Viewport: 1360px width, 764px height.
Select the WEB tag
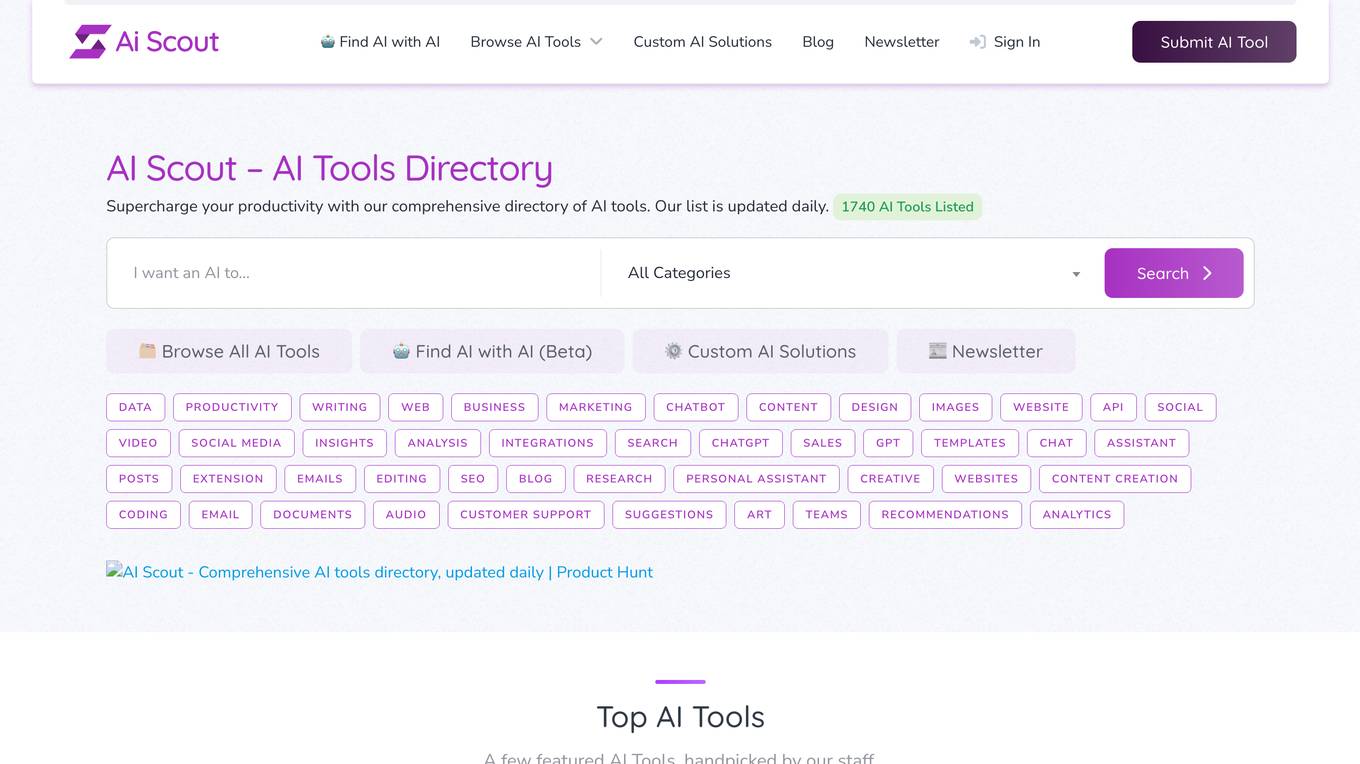[x=415, y=407]
